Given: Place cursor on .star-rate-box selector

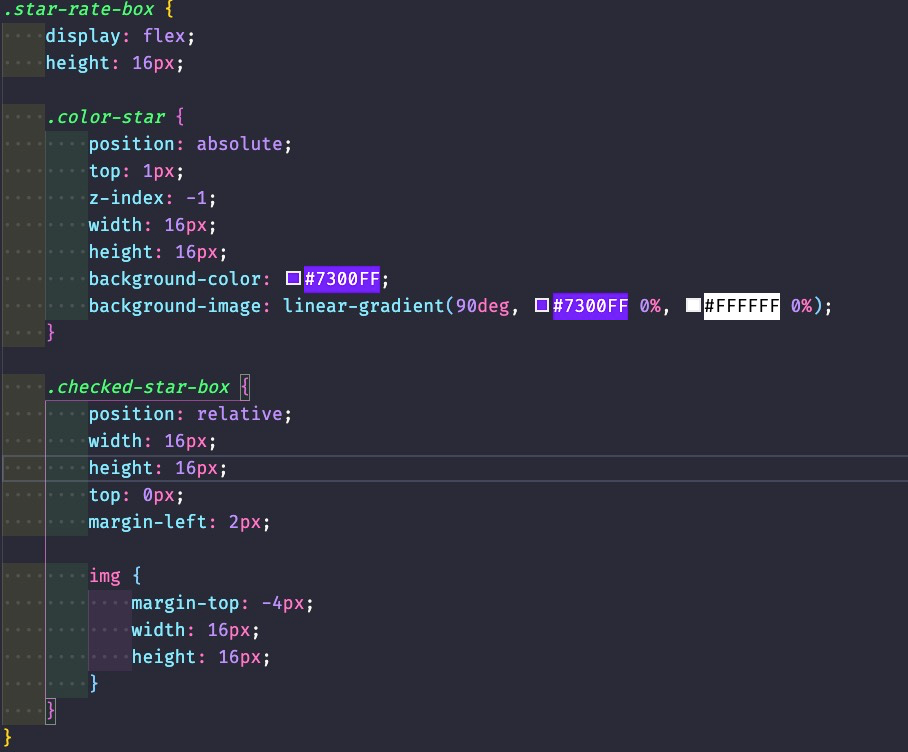Looking at the screenshot, I should tap(79, 9).
